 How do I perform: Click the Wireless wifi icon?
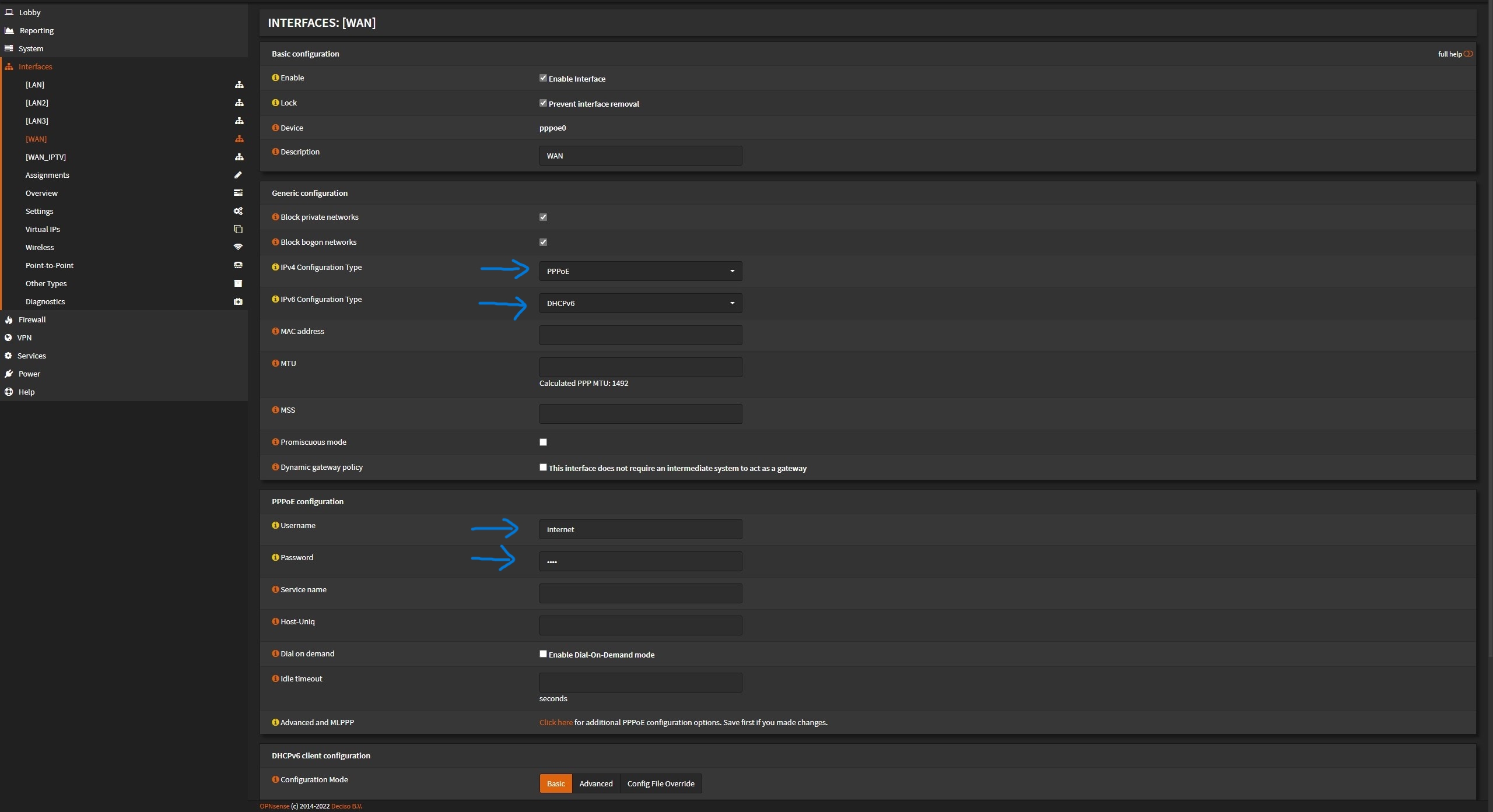click(x=238, y=247)
